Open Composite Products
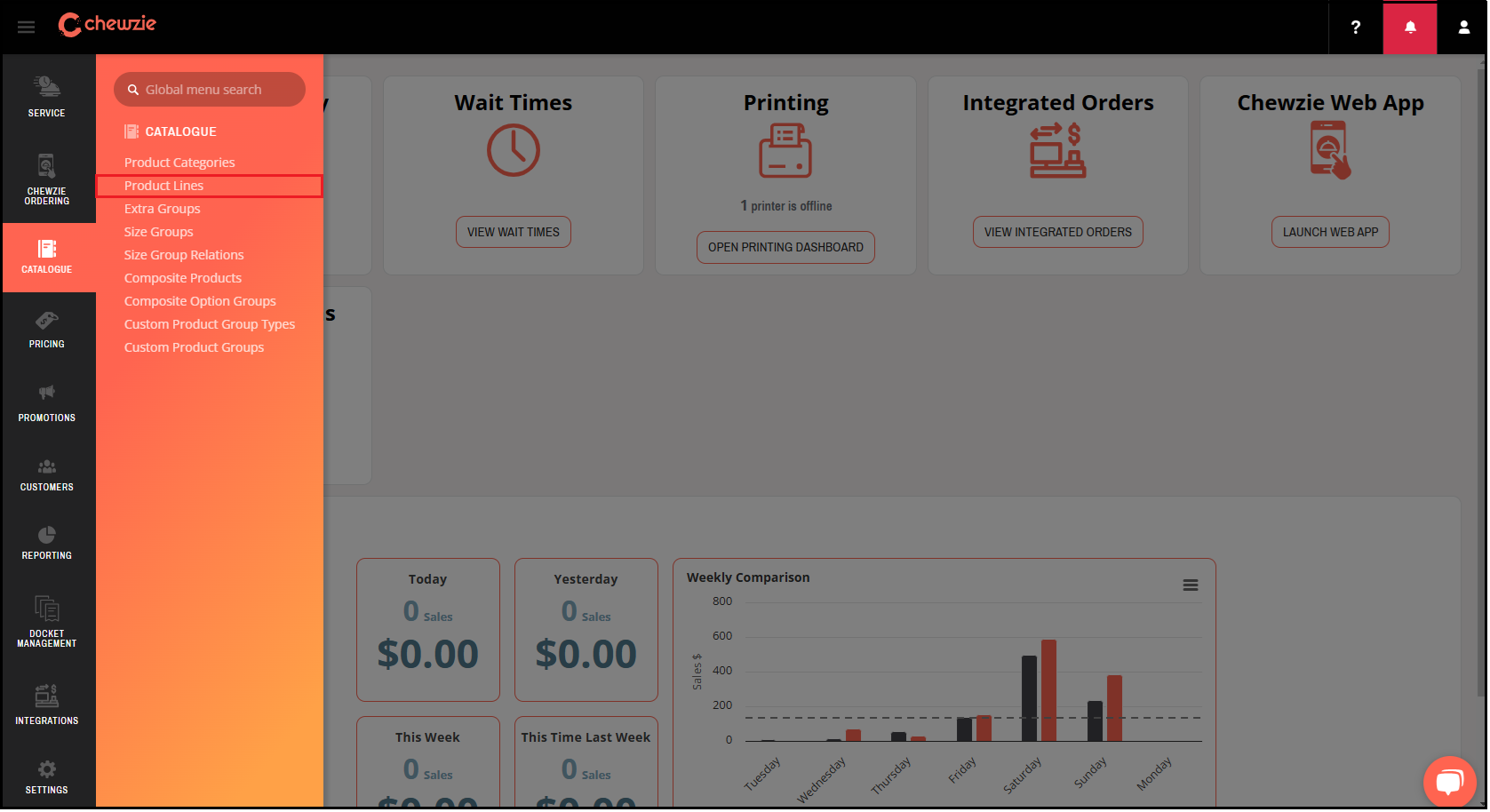1490x812 pixels. point(183,278)
